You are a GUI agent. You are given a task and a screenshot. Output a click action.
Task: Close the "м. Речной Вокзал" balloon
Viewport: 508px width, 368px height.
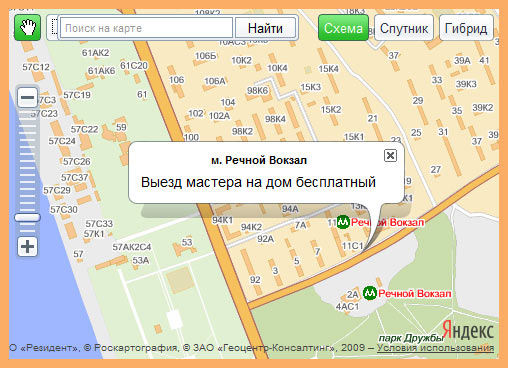click(390, 155)
